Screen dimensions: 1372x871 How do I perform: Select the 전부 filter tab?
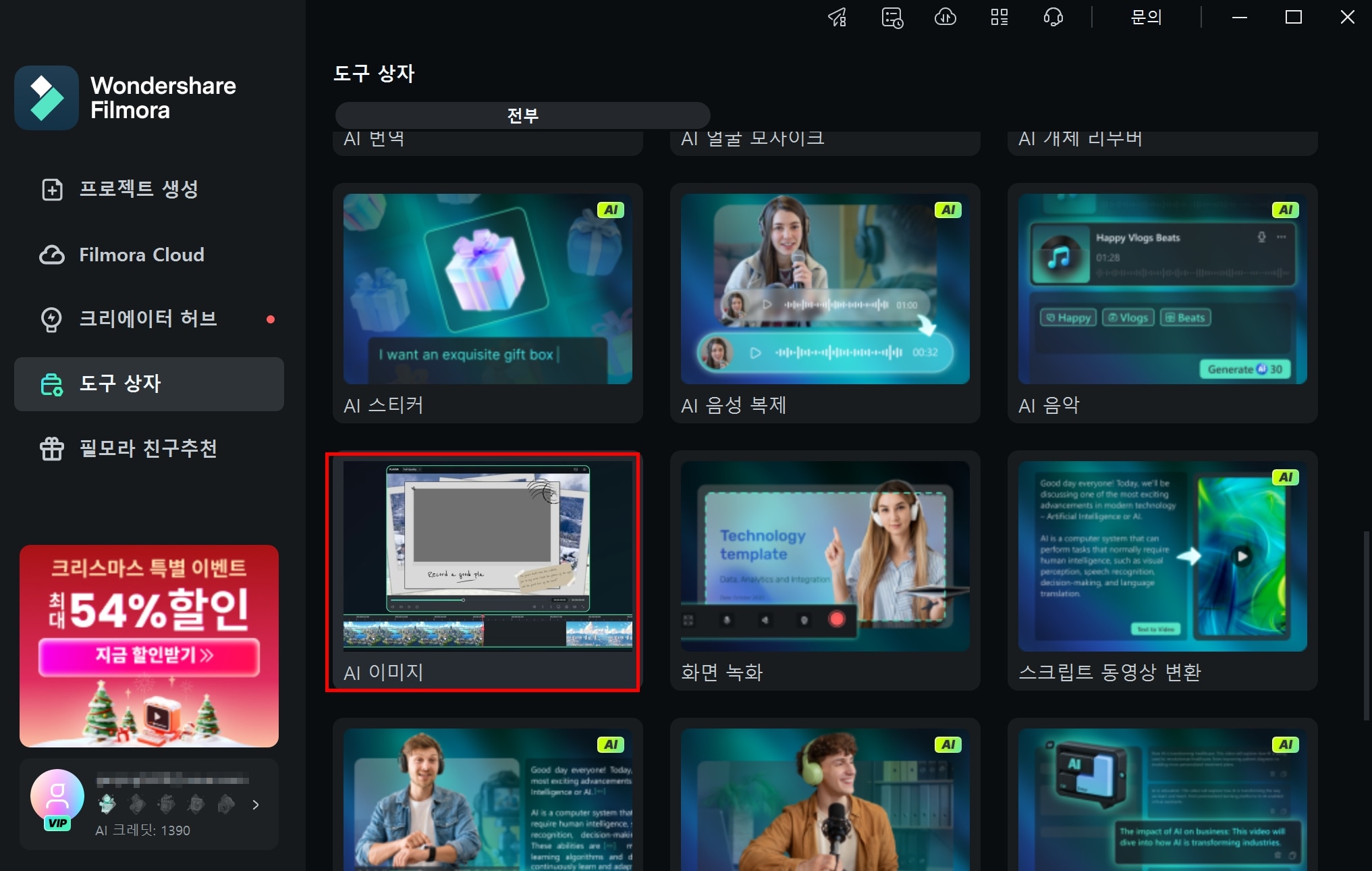(522, 115)
